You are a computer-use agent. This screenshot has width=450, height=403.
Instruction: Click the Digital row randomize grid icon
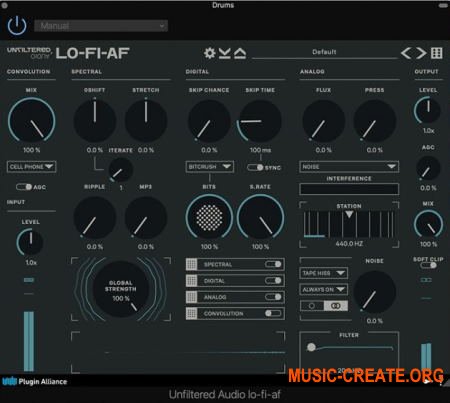pos(191,281)
